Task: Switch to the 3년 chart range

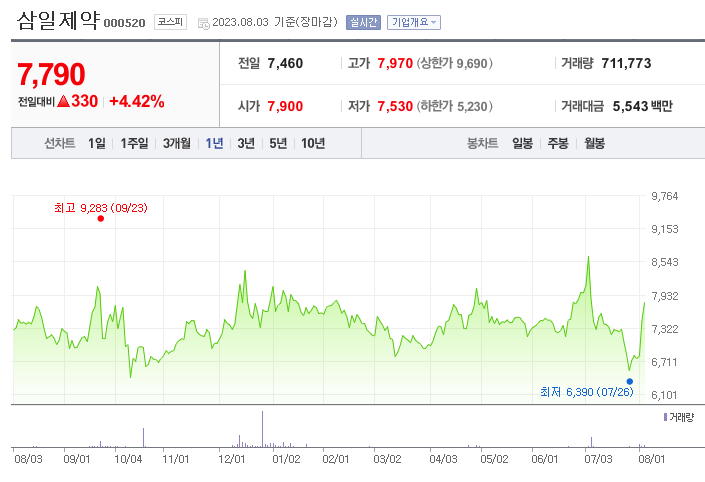Action: click(246, 143)
